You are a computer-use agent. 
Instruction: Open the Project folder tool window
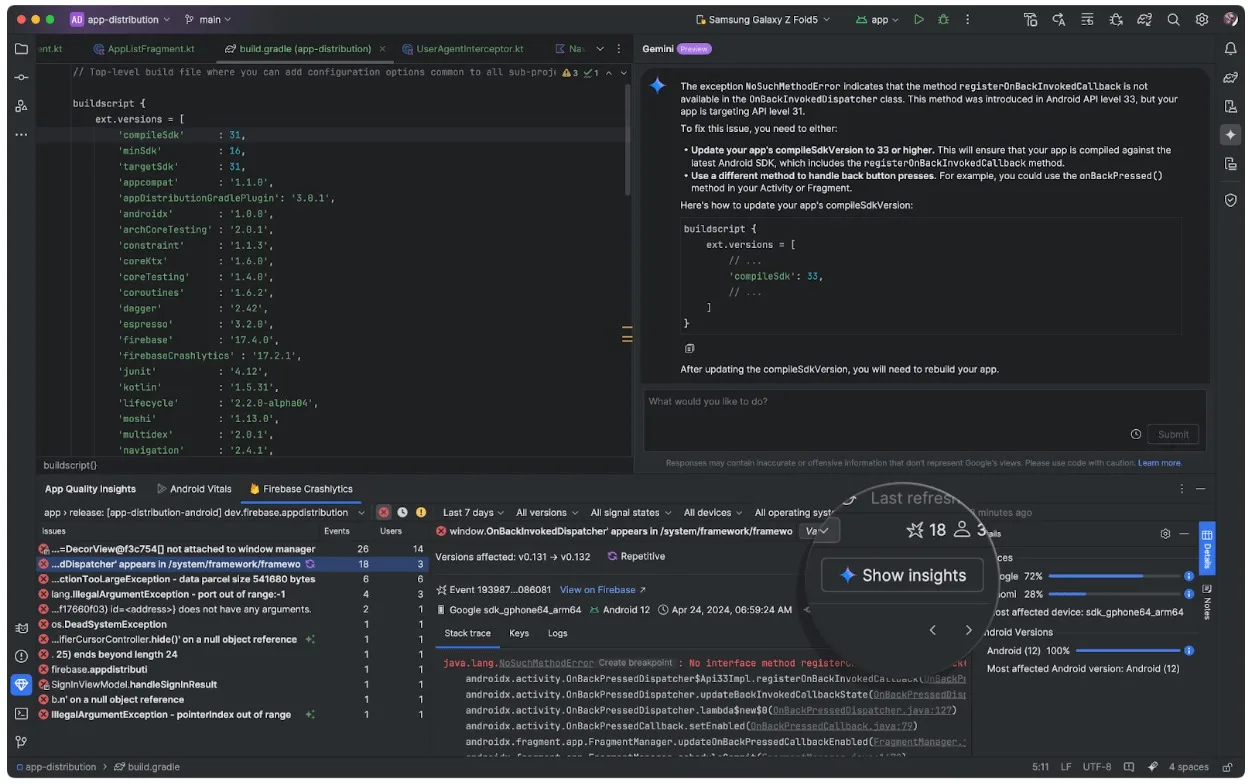pyautogui.click(x=21, y=49)
